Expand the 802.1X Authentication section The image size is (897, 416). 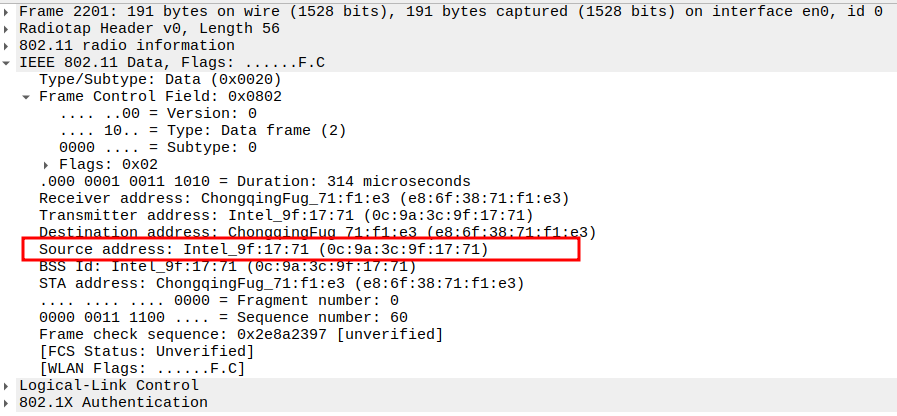[x=8, y=402]
